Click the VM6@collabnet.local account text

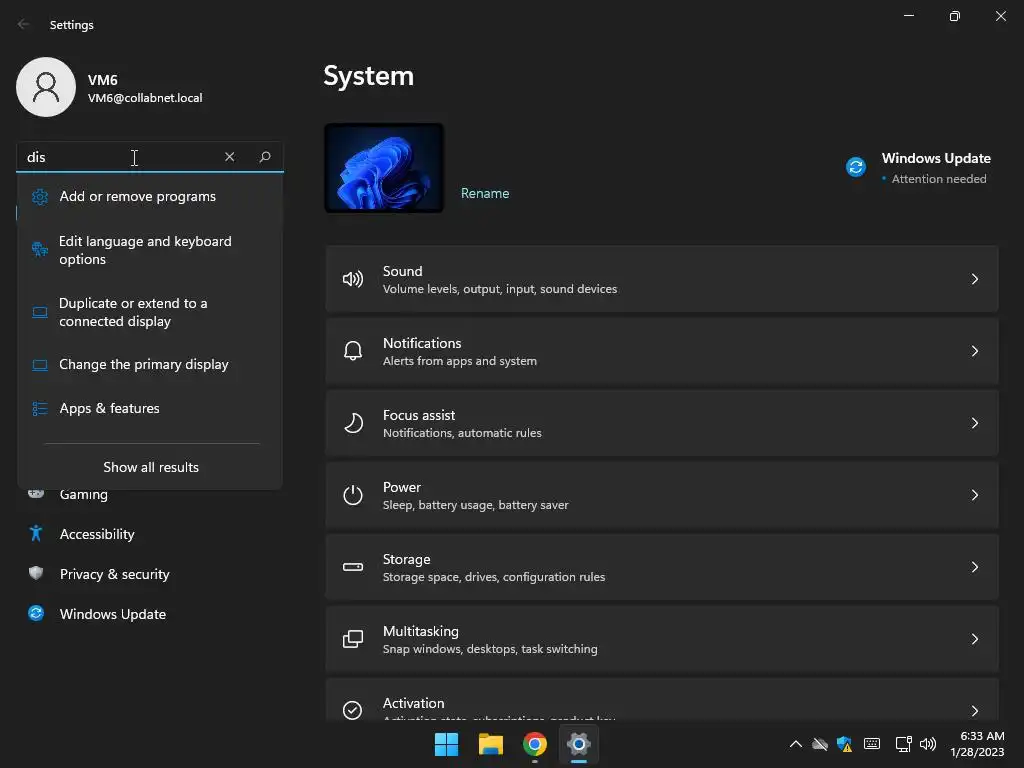(x=145, y=98)
